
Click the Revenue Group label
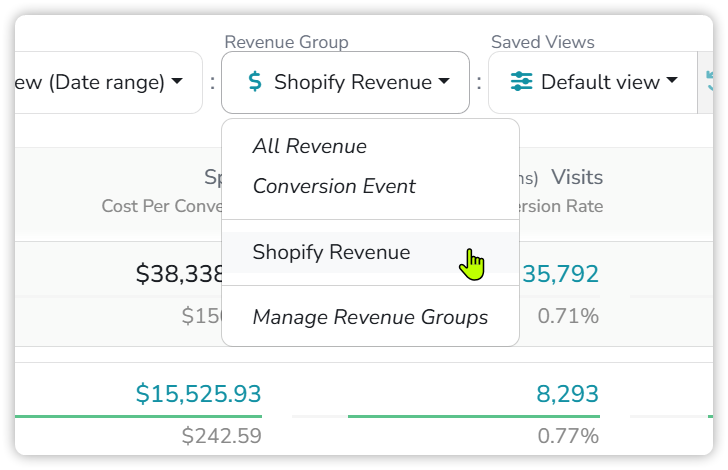(286, 42)
